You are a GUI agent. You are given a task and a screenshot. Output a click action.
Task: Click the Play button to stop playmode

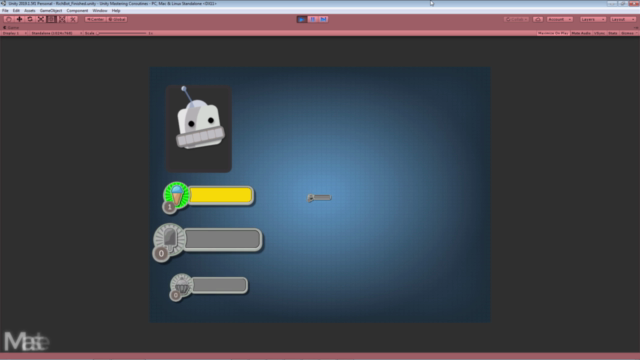click(x=302, y=19)
